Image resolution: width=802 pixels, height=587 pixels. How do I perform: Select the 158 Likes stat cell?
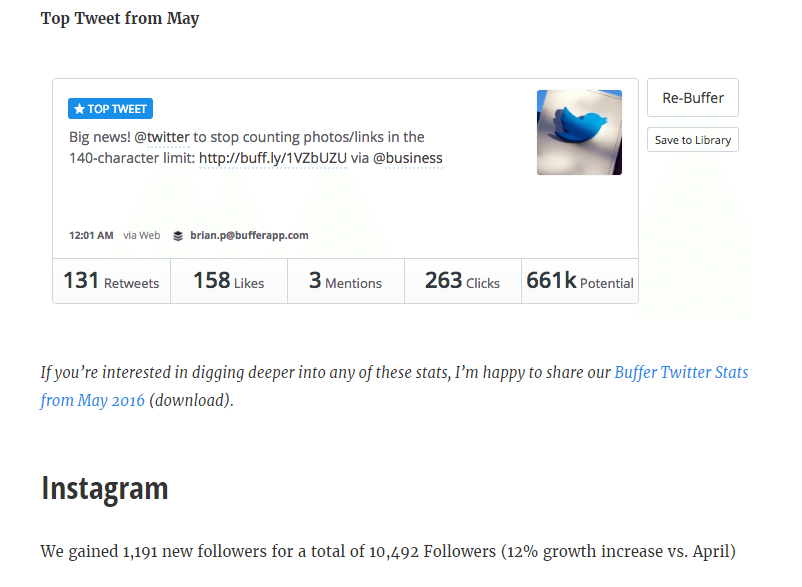click(x=229, y=281)
